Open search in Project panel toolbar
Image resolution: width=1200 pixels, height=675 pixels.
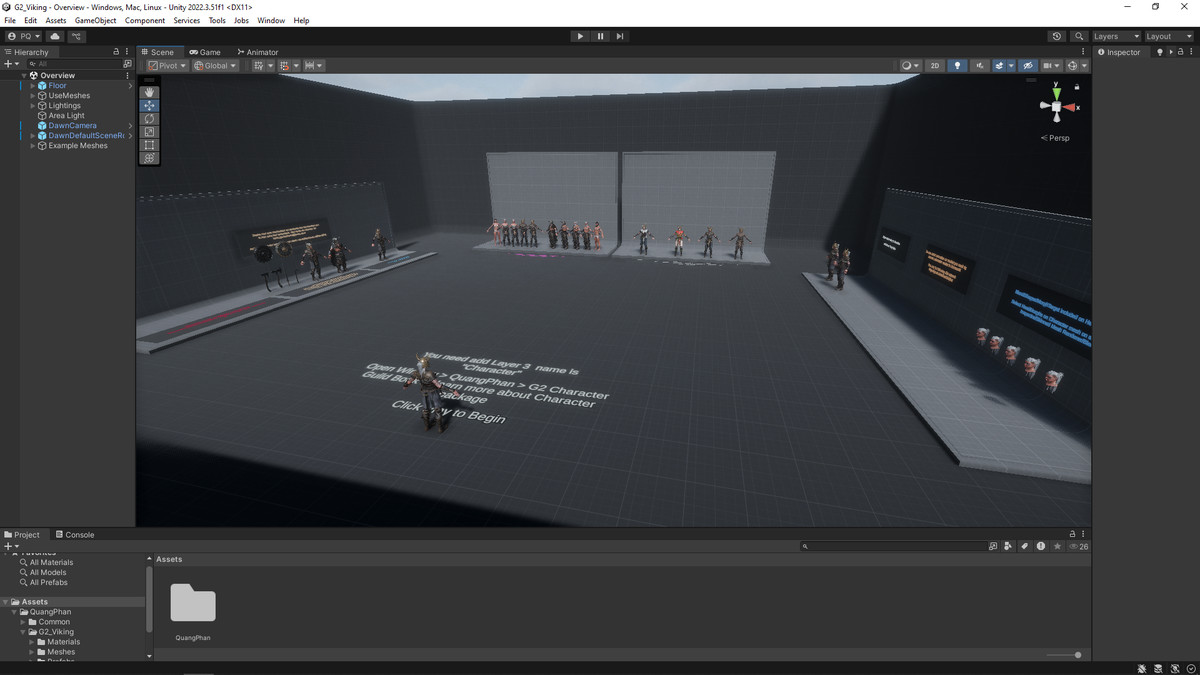pos(992,546)
